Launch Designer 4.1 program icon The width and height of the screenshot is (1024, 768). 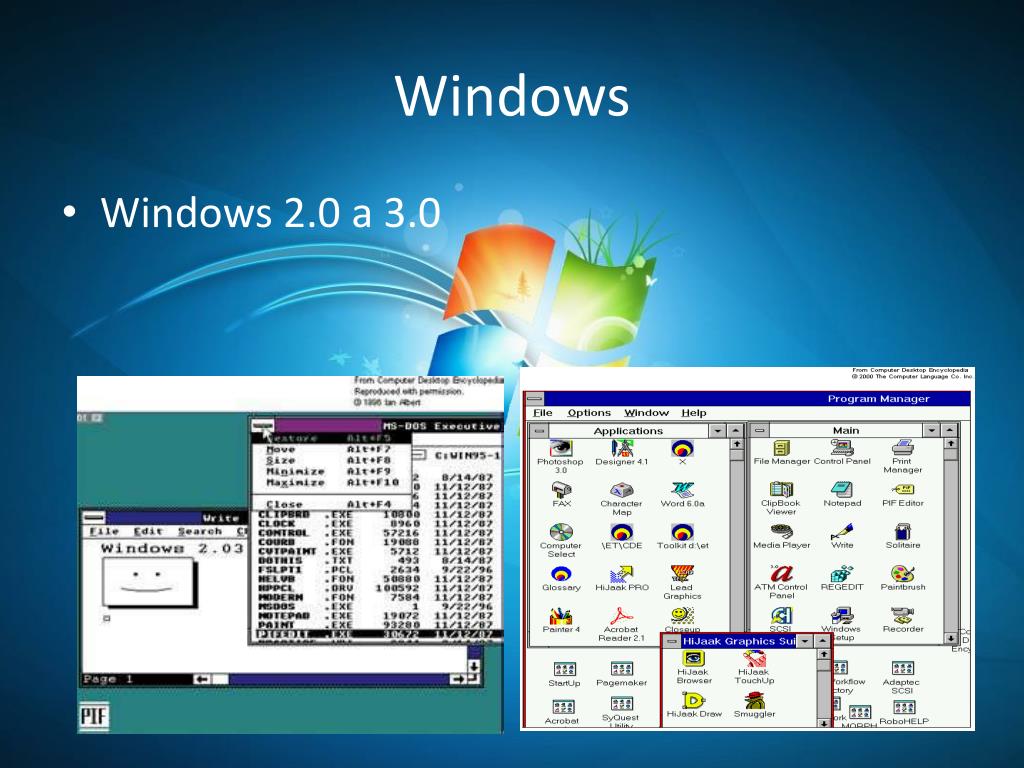622,453
